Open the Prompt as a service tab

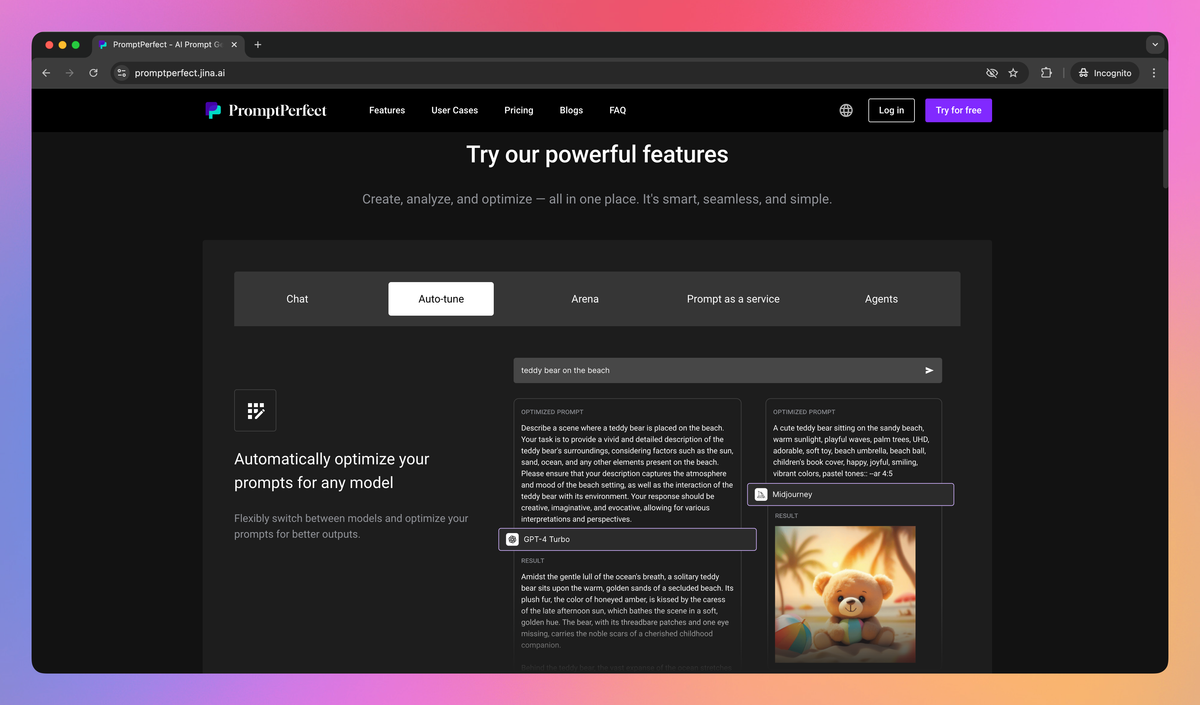pos(733,299)
